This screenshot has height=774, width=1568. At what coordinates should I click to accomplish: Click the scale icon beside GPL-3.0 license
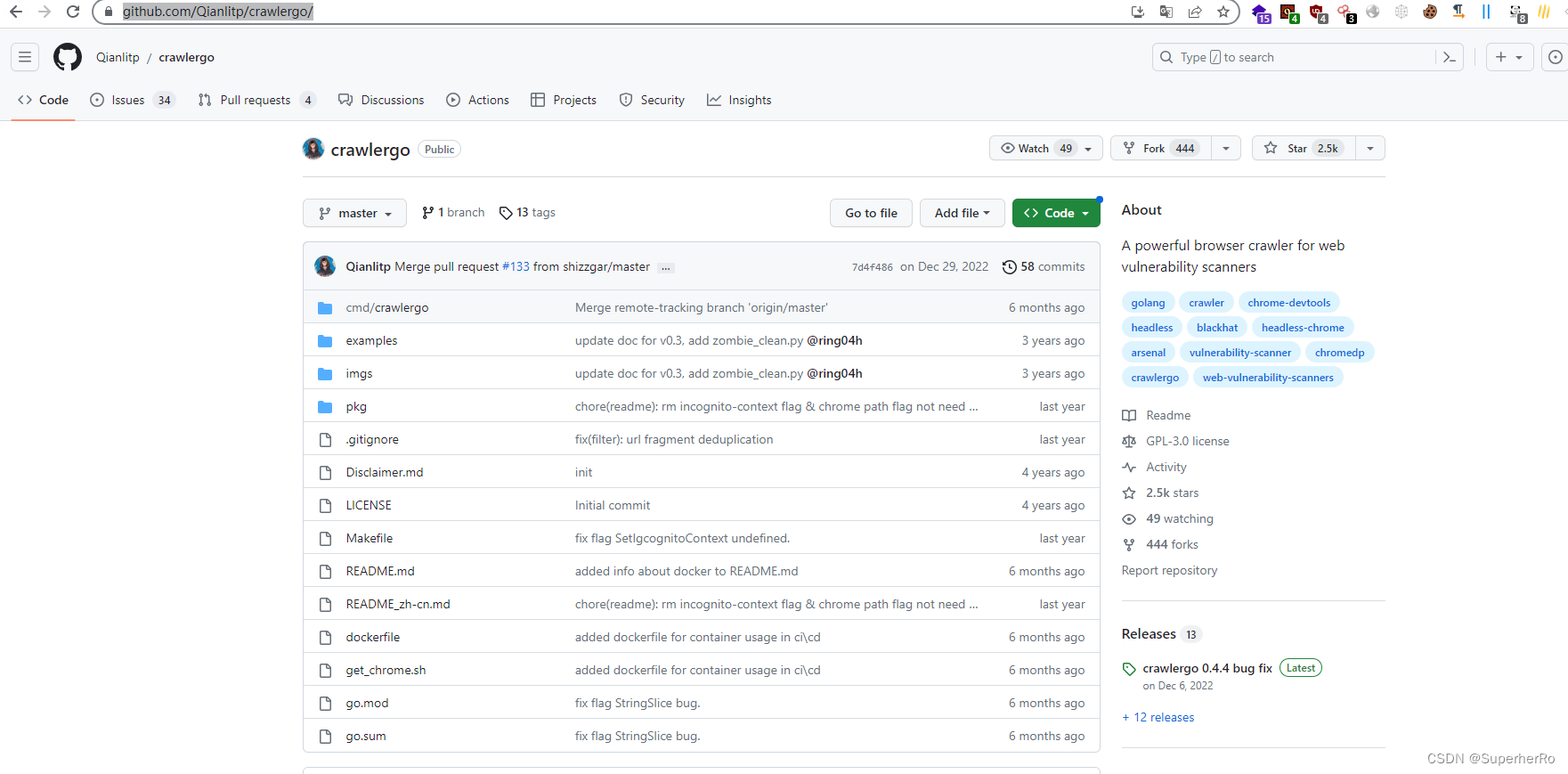1129,442
